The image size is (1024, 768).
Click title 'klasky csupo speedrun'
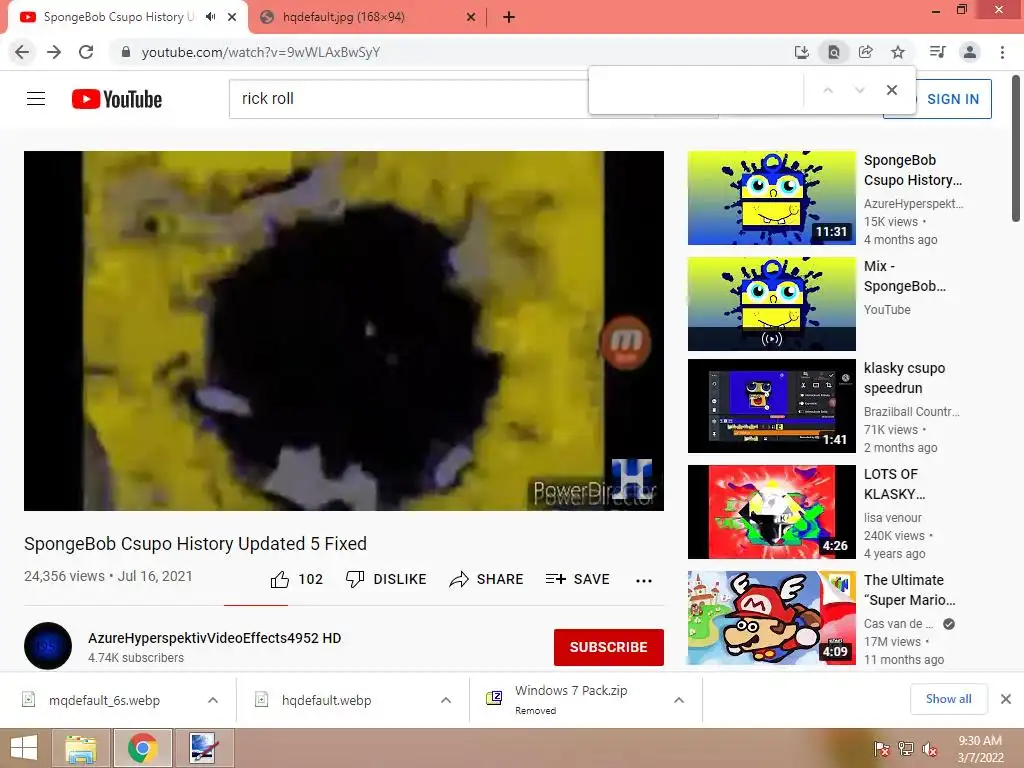[x=904, y=378]
